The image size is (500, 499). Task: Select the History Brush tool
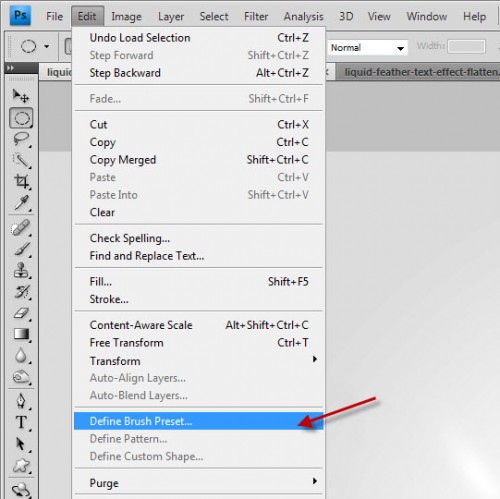[21, 292]
